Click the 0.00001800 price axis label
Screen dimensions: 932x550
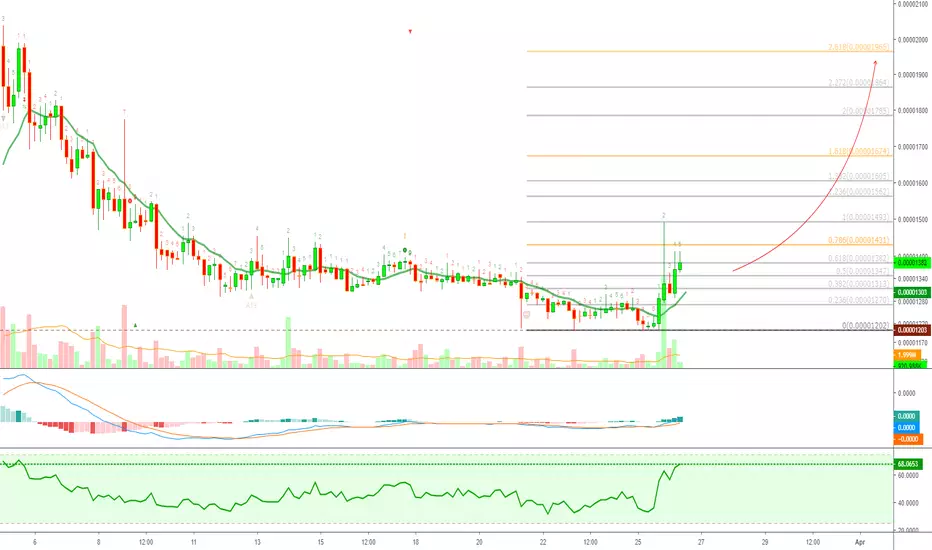click(x=914, y=111)
